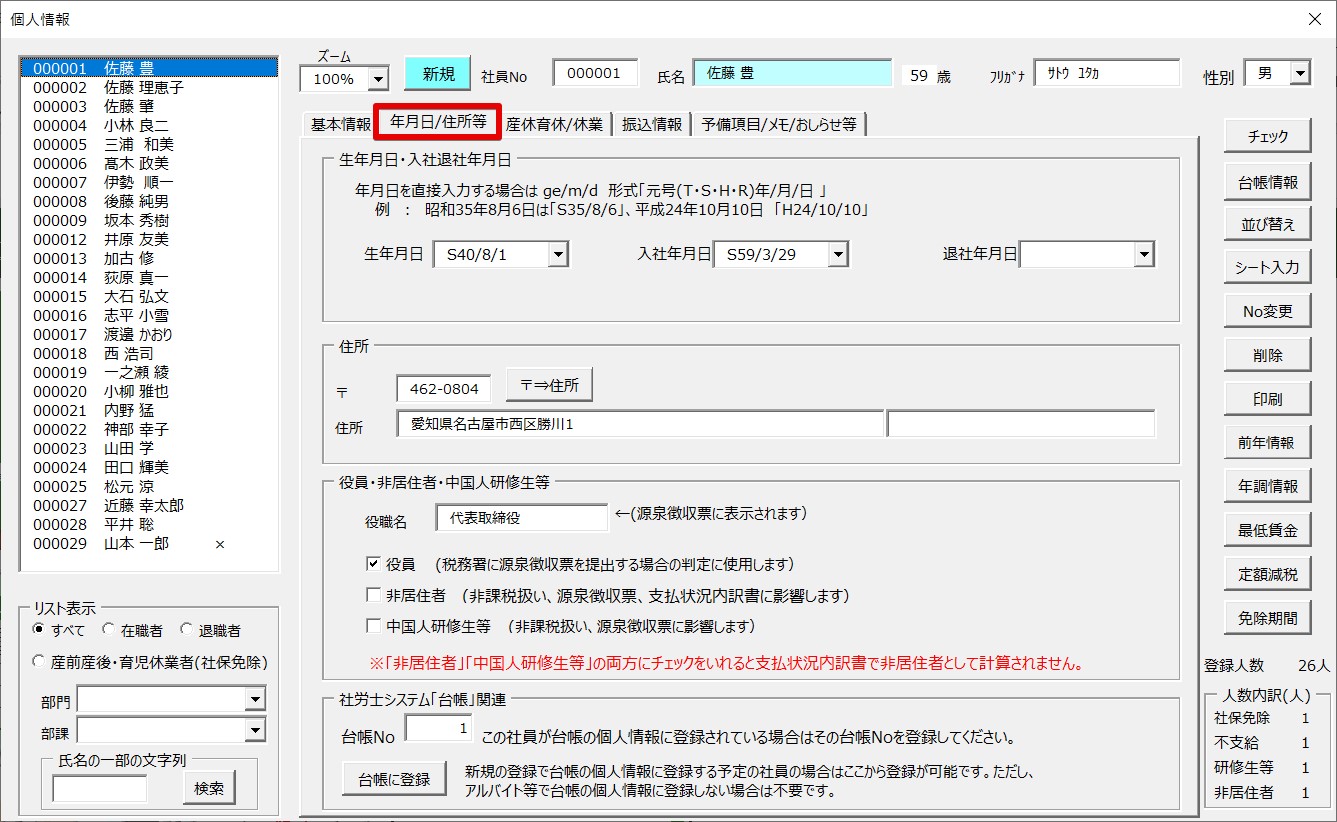The image size is (1337, 822).
Task: Select the すべて radio button
Action: (39, 630)
